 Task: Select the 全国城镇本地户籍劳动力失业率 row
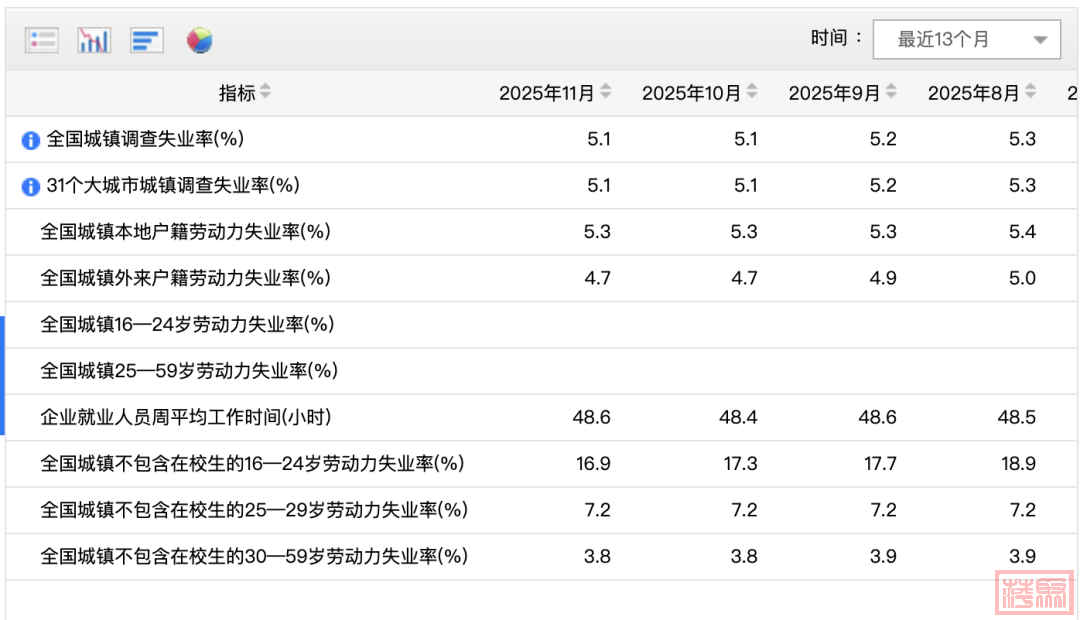pos(185,232)
